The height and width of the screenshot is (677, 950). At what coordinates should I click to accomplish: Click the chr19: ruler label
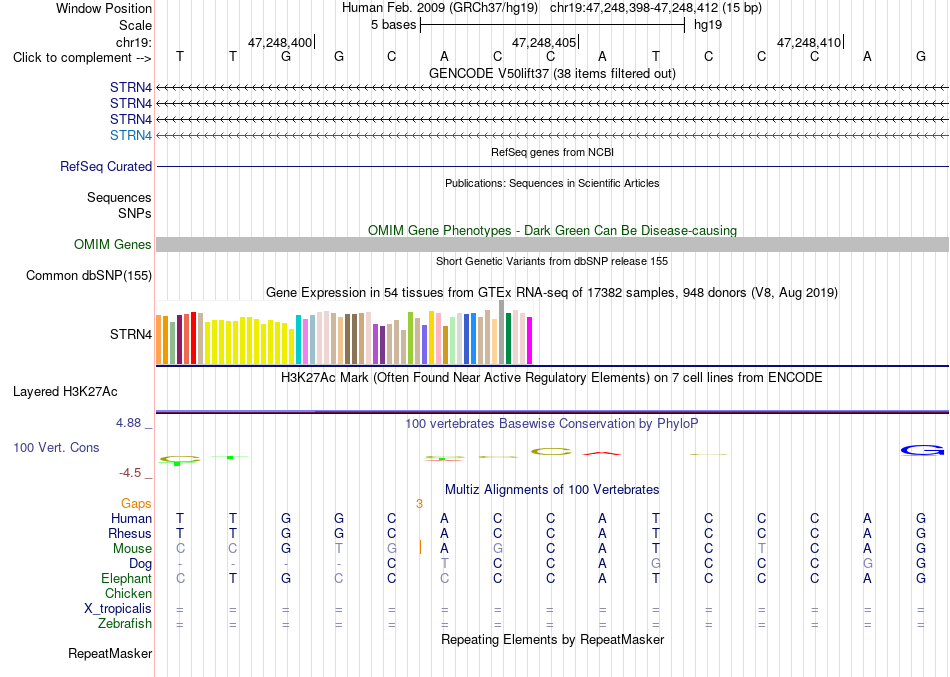click(134, 42)
